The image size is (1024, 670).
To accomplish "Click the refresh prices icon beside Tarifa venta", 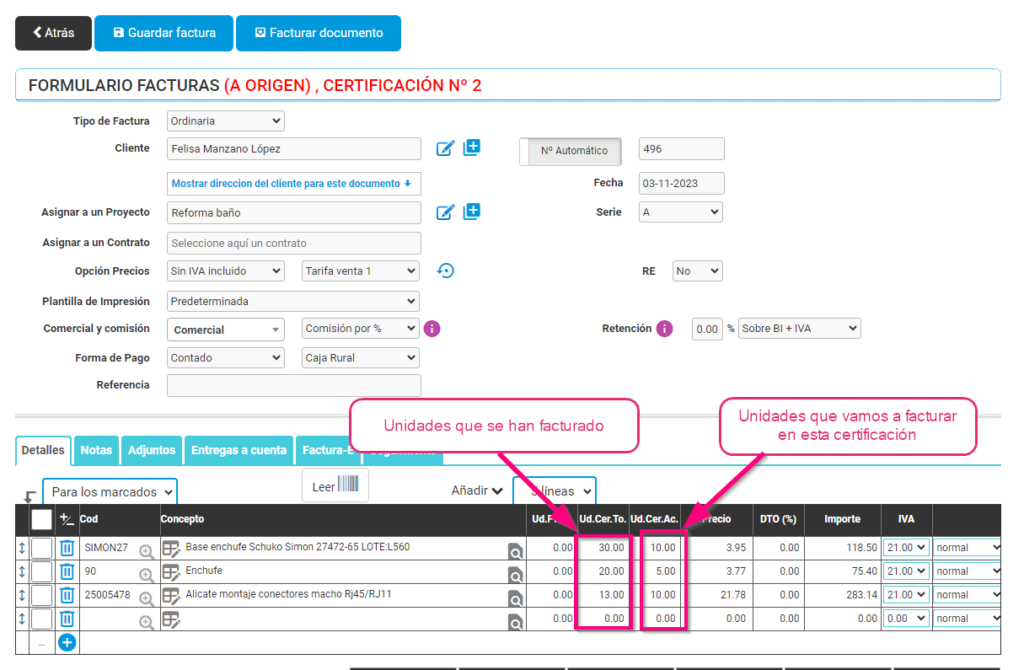I will (446, 270).
